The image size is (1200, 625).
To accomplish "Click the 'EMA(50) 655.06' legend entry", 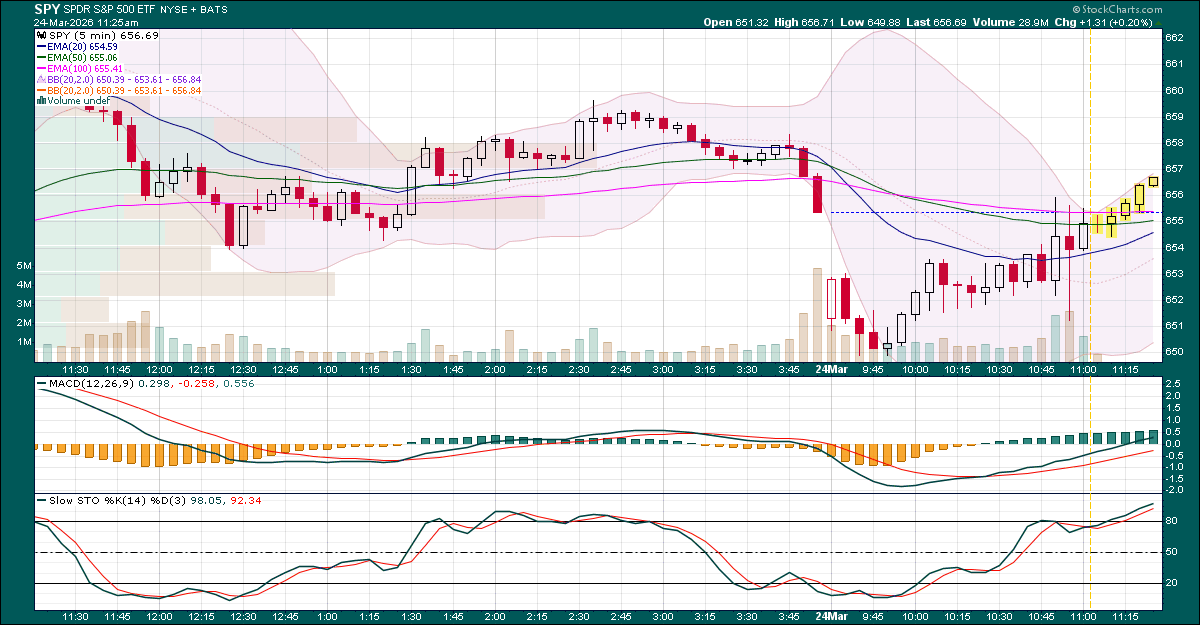I will 83,57.
